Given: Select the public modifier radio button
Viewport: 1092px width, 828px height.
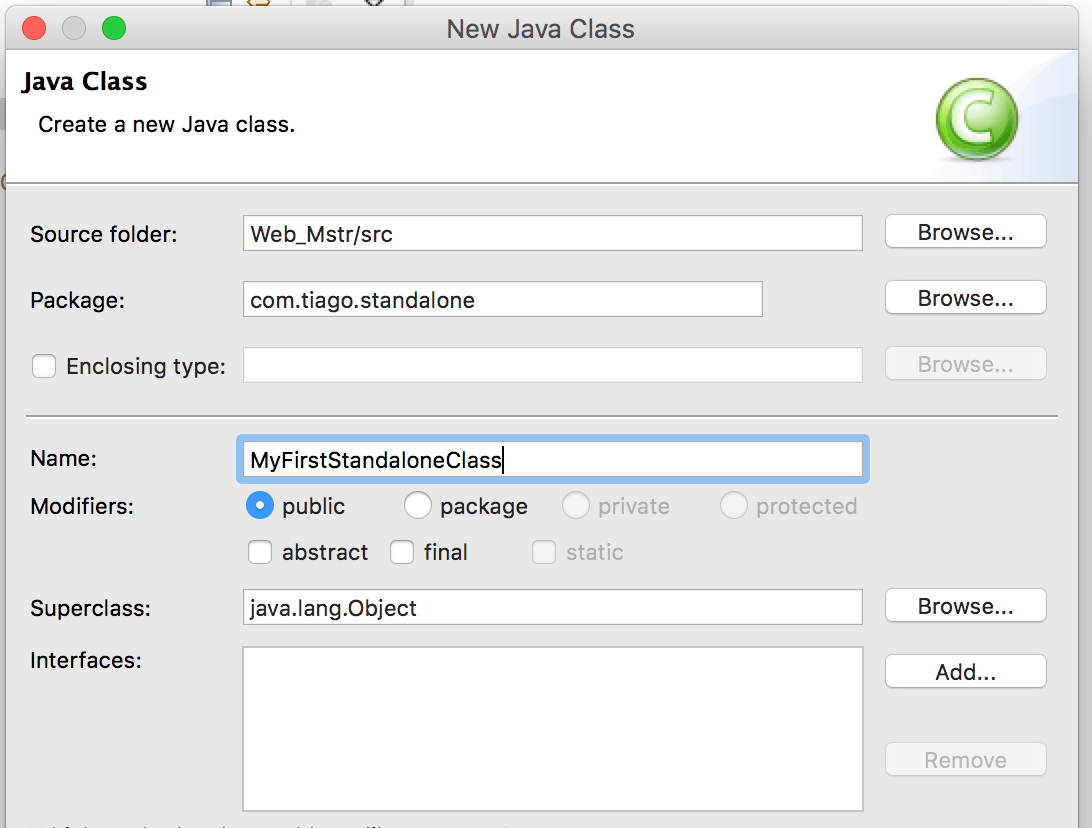Looking at the screenshot, I should pos(260,506).
